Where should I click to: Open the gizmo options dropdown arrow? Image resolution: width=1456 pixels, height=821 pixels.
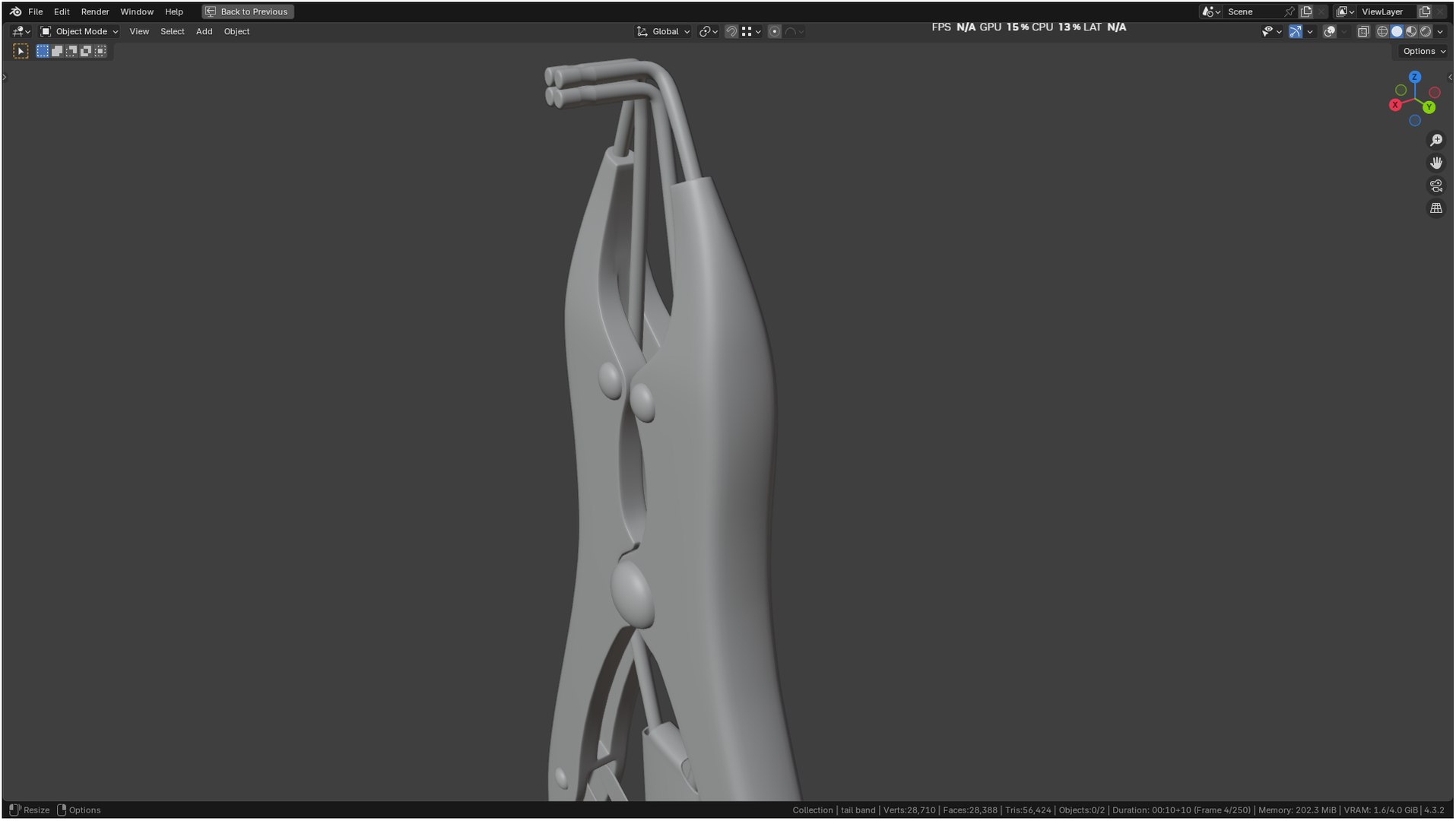[1310, 31]
